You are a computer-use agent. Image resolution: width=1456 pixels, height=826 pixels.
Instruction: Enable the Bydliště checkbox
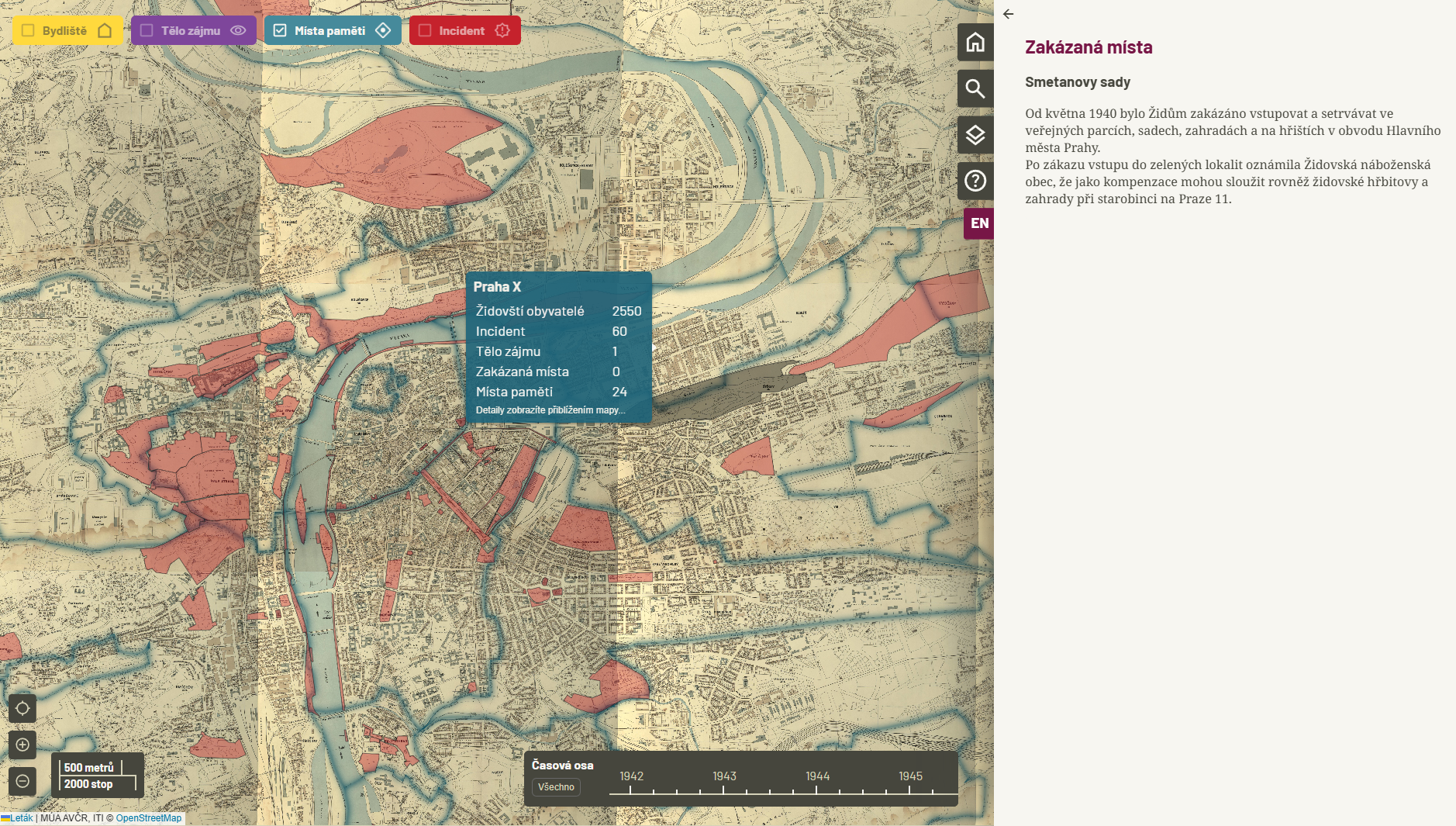28,30
